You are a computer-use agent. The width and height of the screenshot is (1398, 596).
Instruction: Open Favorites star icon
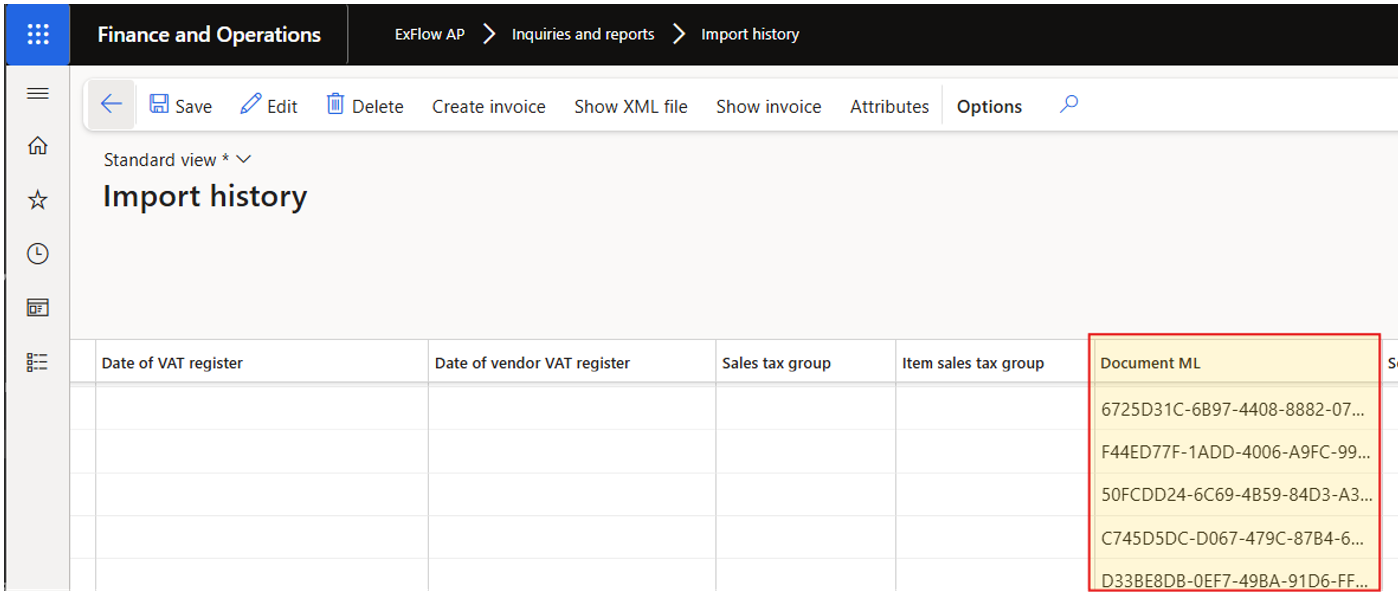(37, 200)
